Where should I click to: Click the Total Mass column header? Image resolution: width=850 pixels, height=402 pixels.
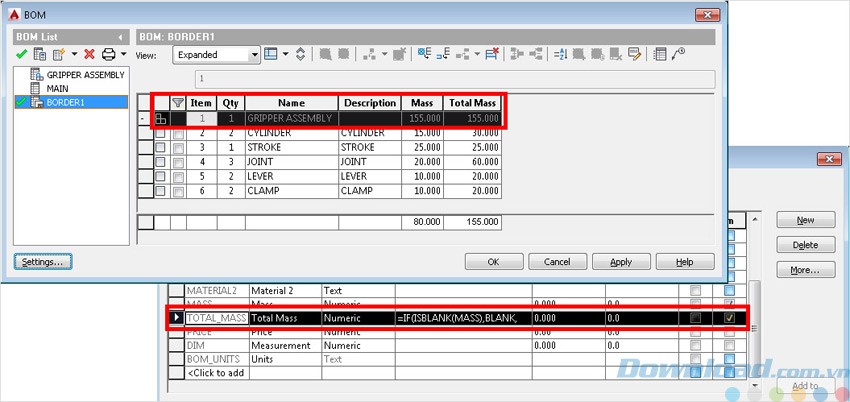[x=472, y=102]
